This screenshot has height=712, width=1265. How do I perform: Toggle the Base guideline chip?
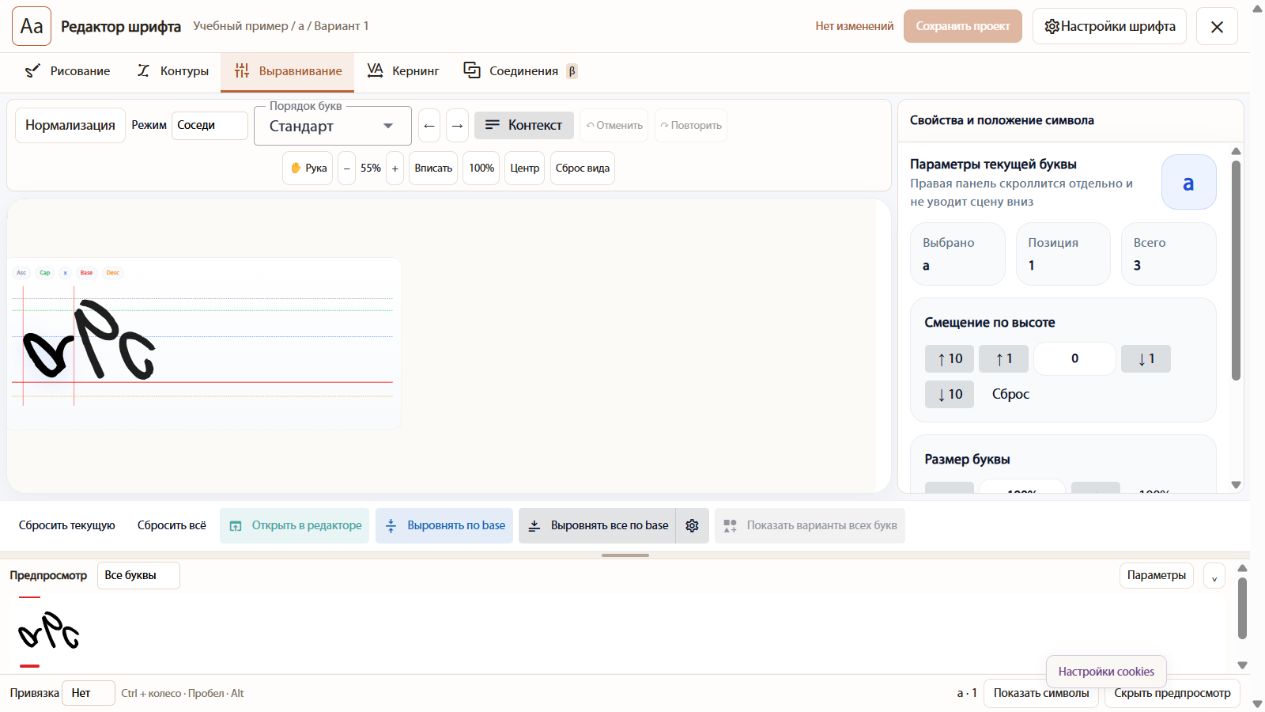(86, 272)
